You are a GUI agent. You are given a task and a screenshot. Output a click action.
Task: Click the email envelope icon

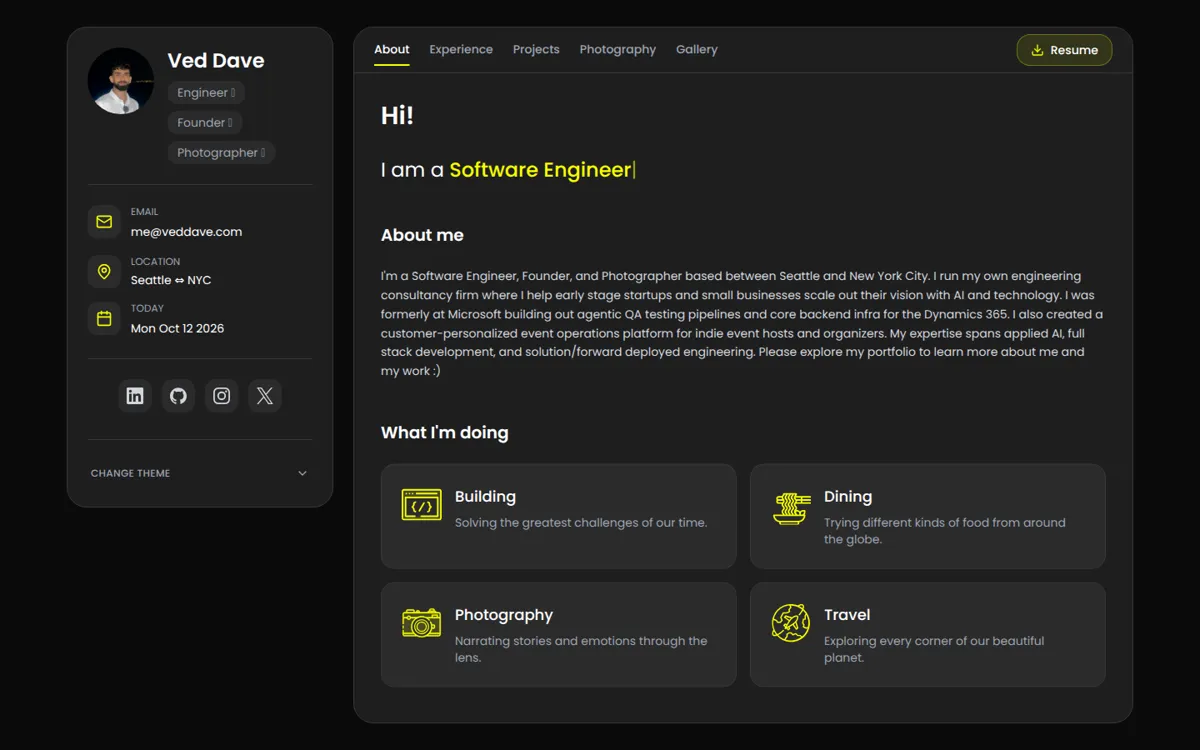point(104,222)
